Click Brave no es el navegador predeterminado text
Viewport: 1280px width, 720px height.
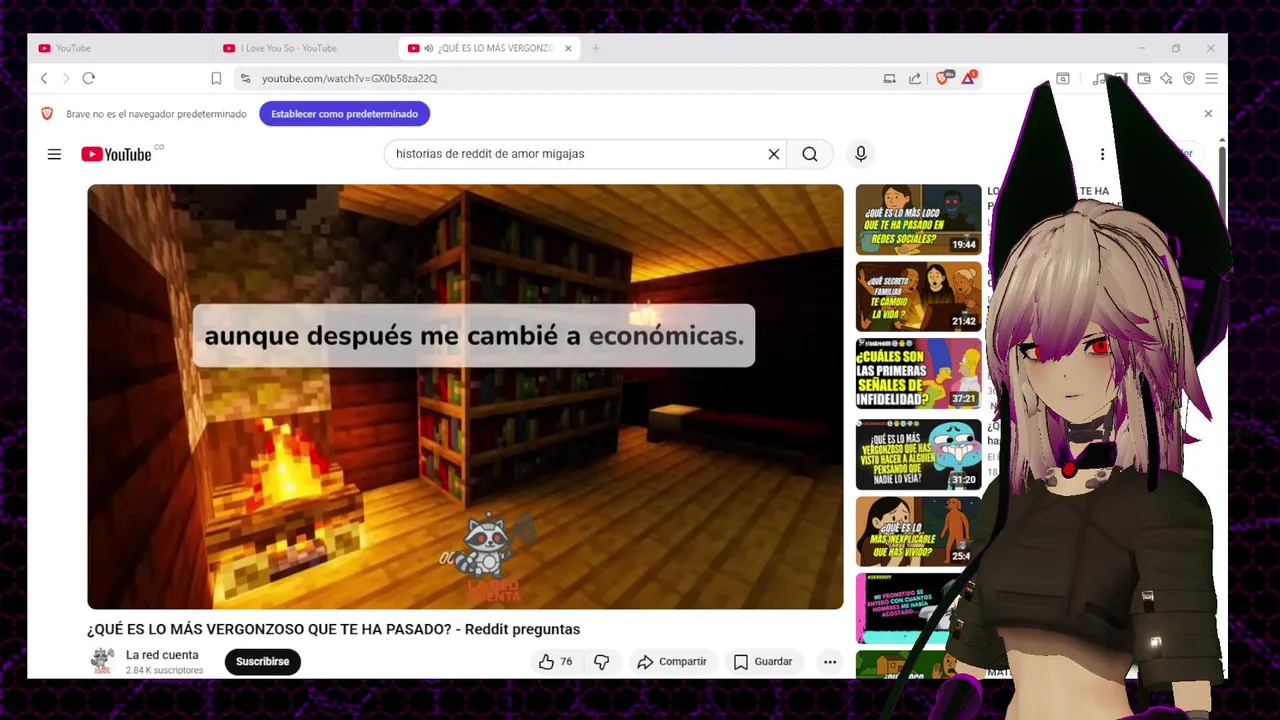click(156, 114)
